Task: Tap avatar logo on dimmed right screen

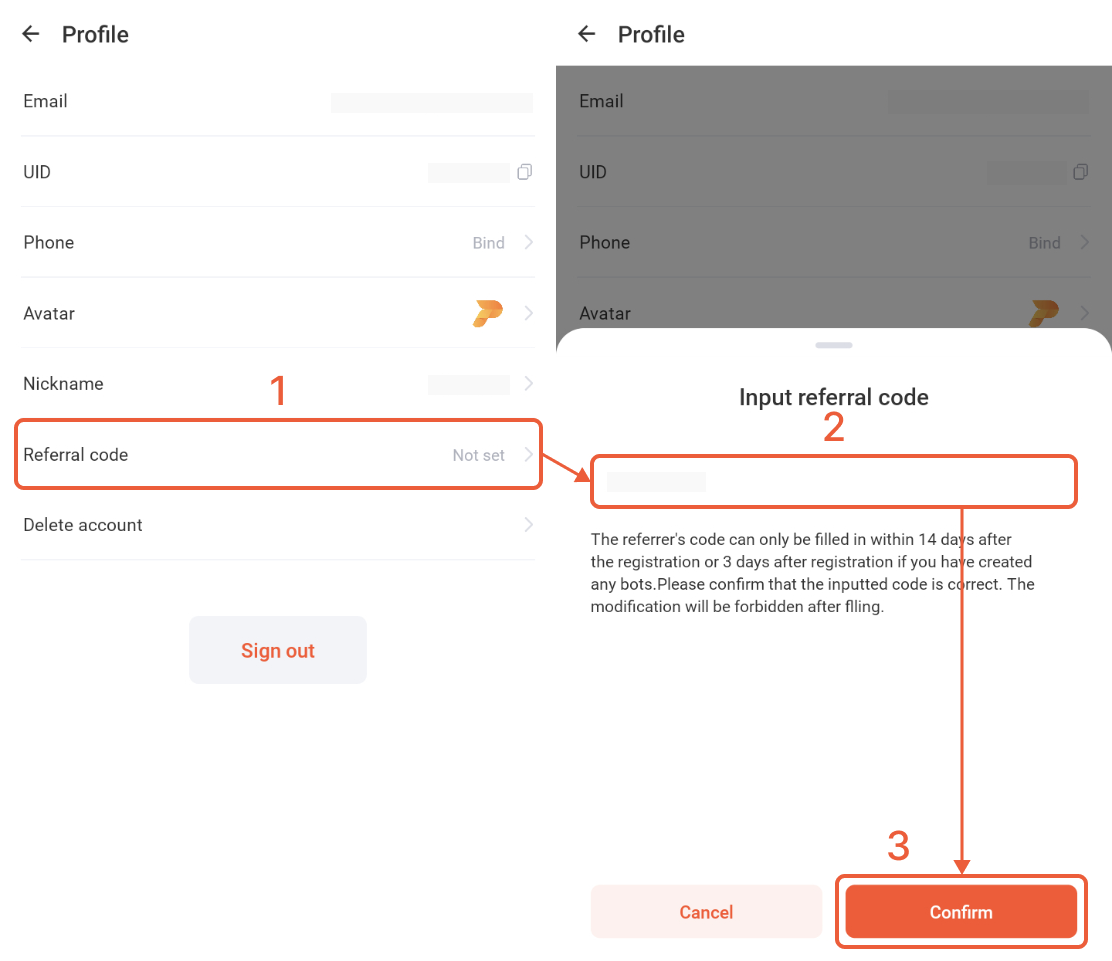Action: click(1044, 313)
